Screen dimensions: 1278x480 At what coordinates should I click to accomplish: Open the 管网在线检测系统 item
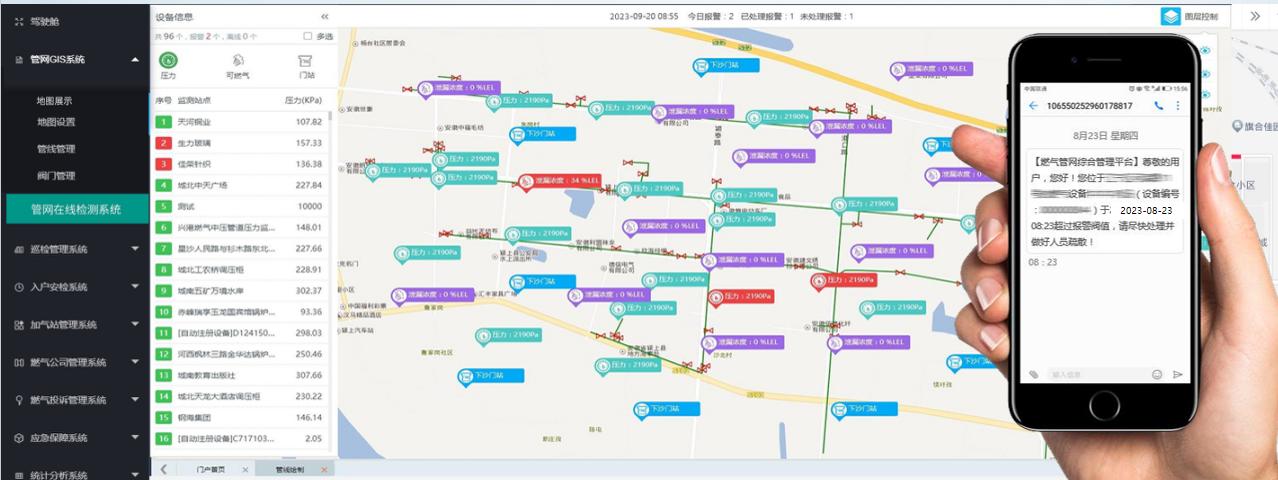coord(76,210)
